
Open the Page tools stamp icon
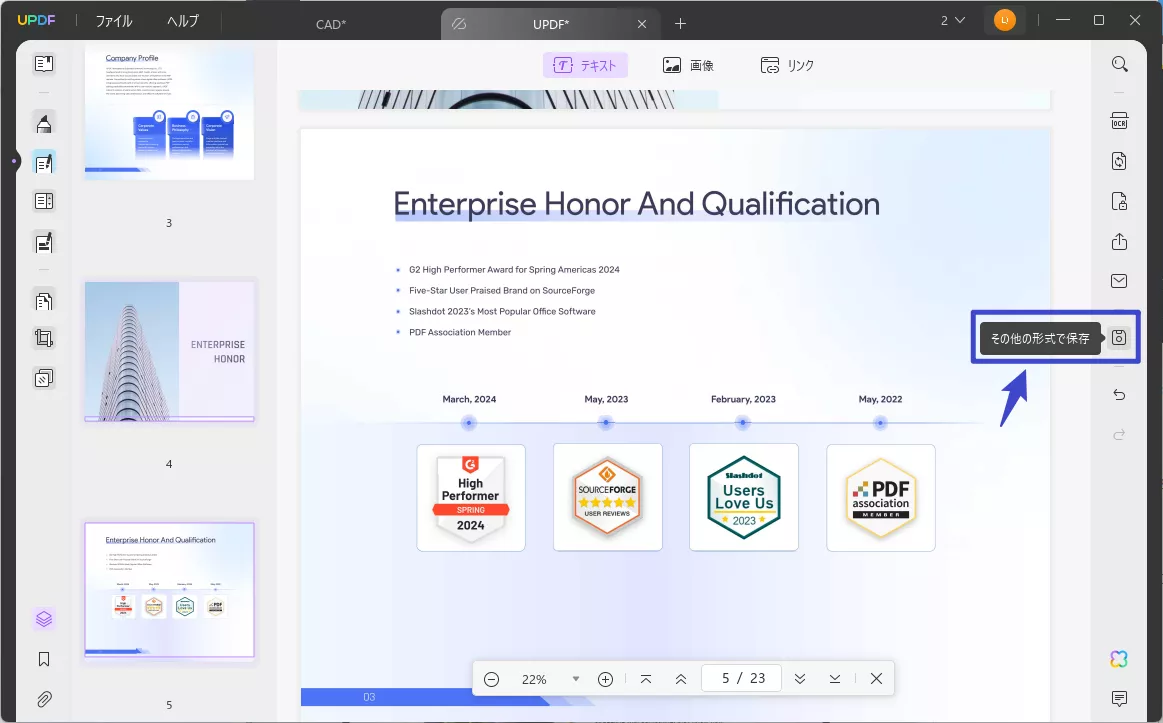[44, 378]
